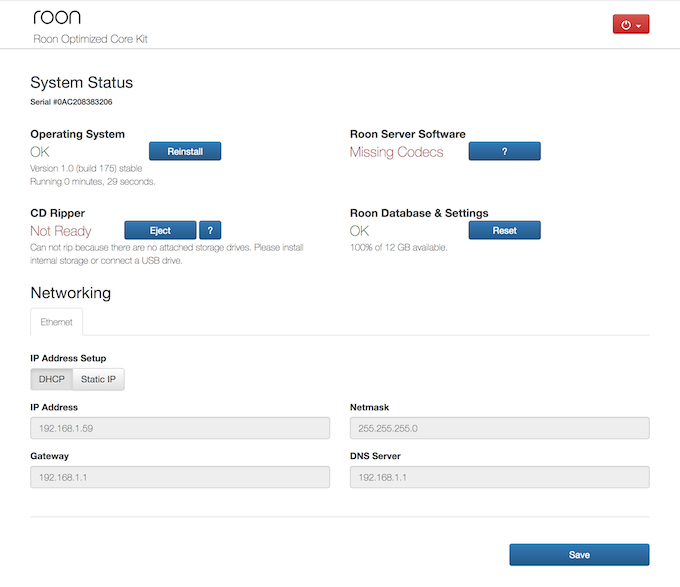This screenshot has height=587, width=680.
Task: Click the Missing Codecs status text
Action: [396, 152]
